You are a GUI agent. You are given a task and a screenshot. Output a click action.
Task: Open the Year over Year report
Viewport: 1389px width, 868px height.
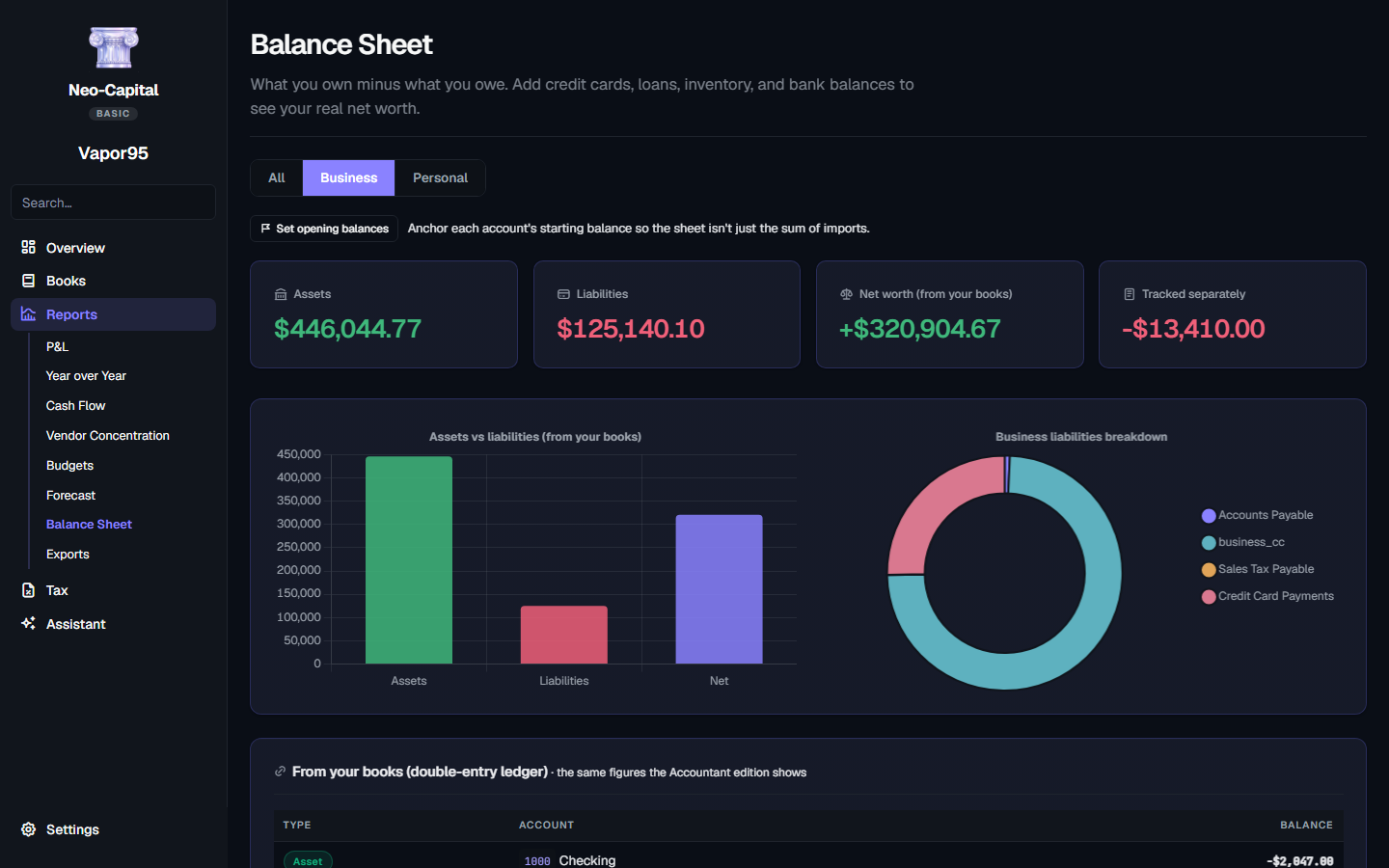[x=86, y=376]
